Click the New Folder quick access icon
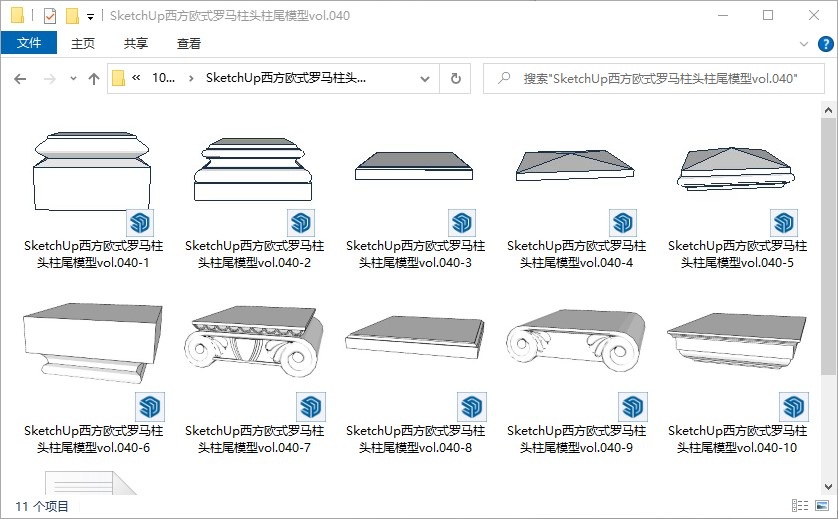Screen dimensions: 838x519 click(x=72, y=16)
